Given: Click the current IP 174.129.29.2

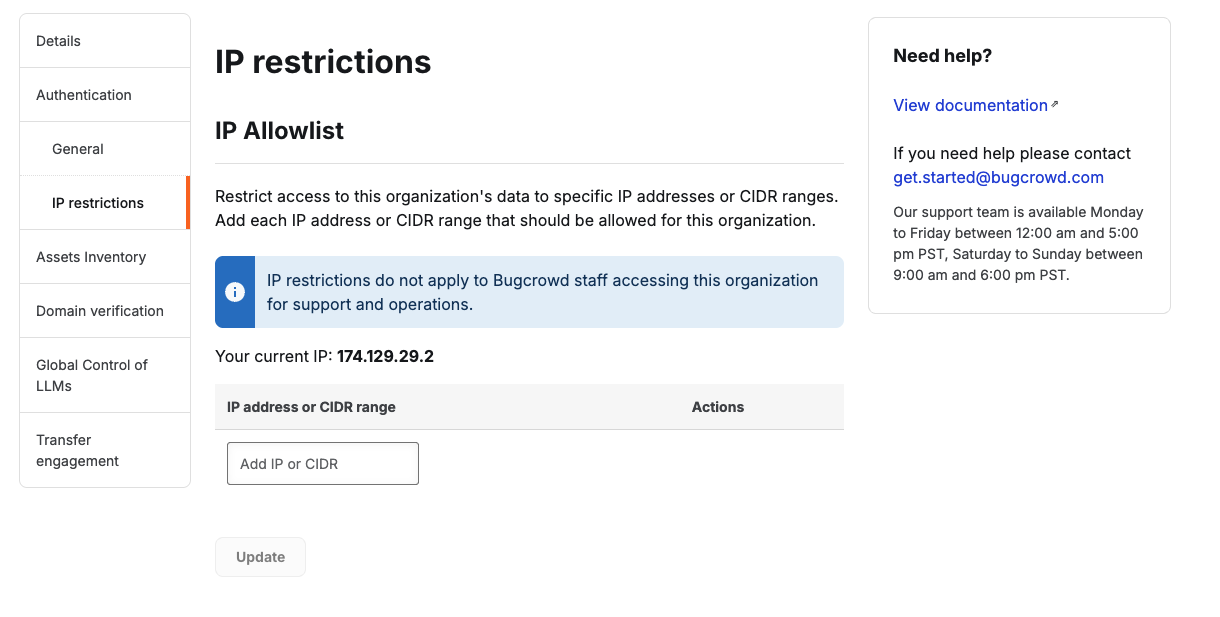Looking at the screenshot, I should tap(385, 356).
